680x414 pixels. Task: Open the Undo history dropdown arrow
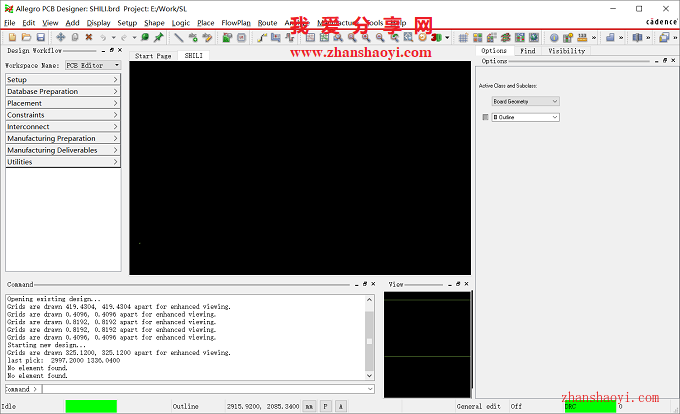pos(114,38)
